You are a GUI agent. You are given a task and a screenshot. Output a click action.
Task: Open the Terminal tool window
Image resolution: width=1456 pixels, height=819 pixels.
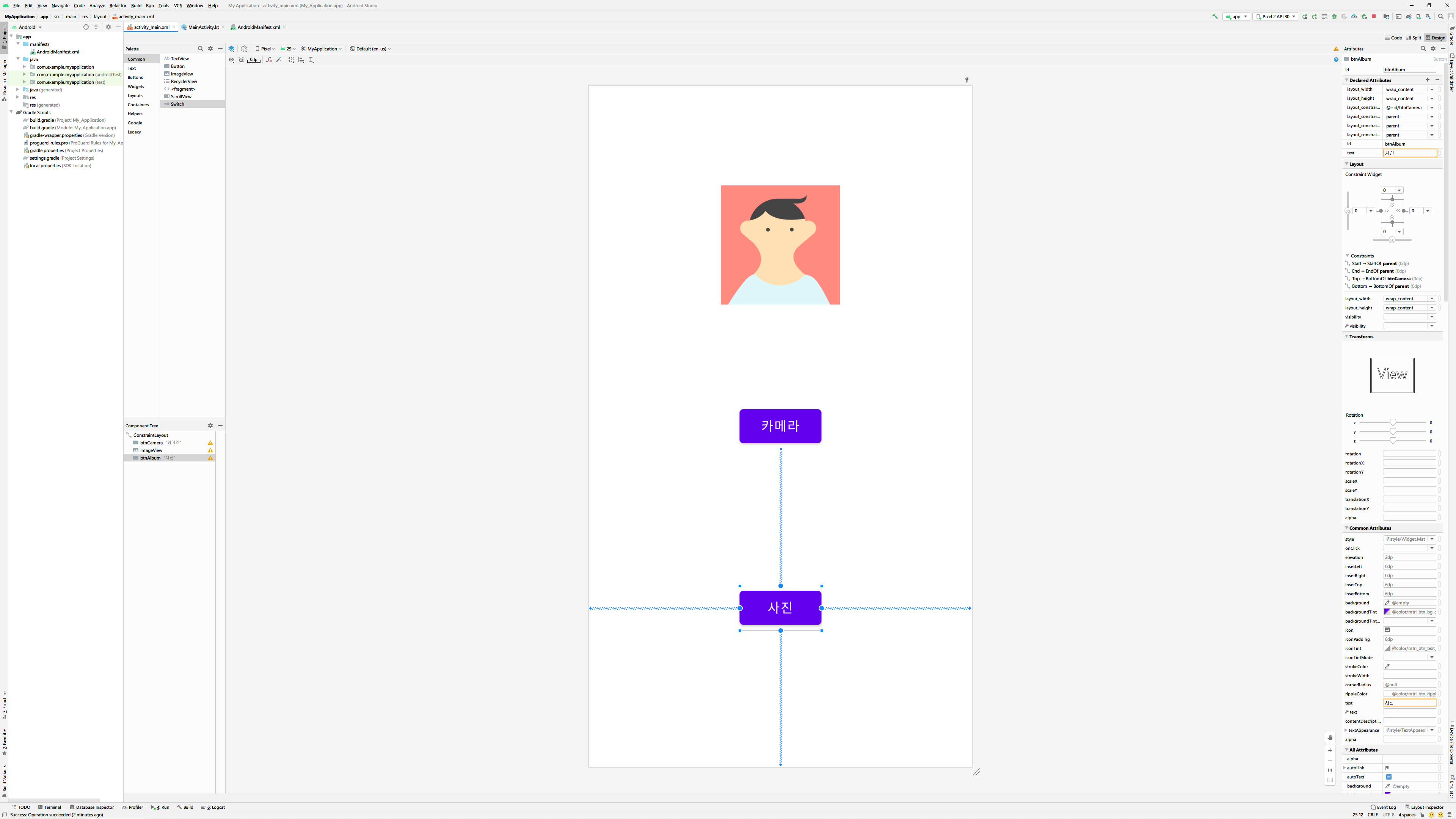click(x=49, y=807)
